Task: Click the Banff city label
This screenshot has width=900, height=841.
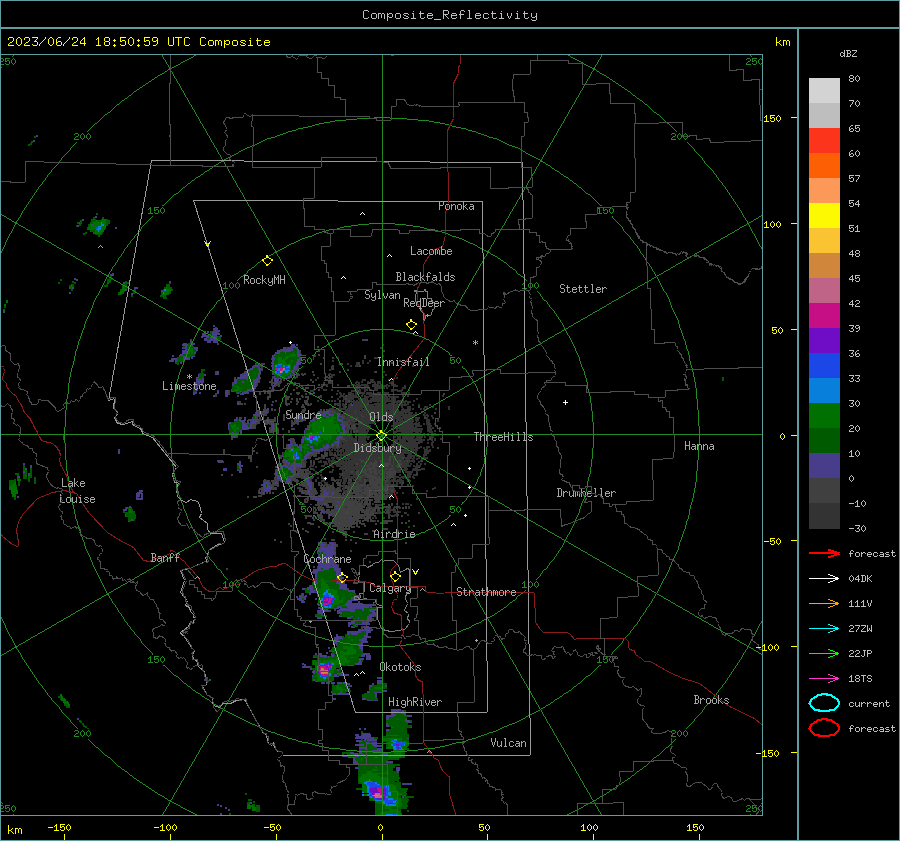Action: click(x=165, y=557)
